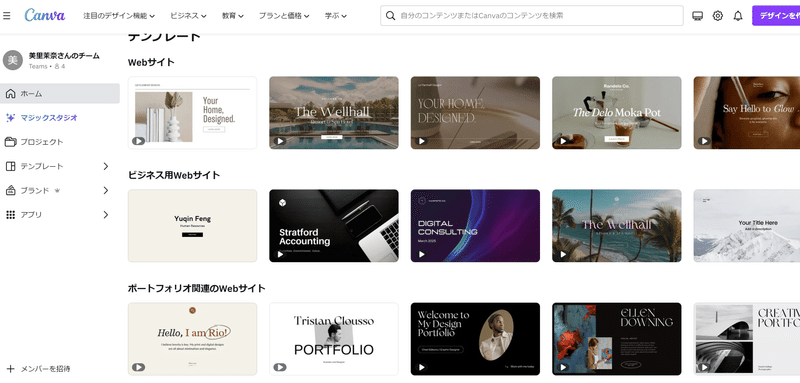
Task: Go to ホーム in the sidebar
Action: coord(60,93)
